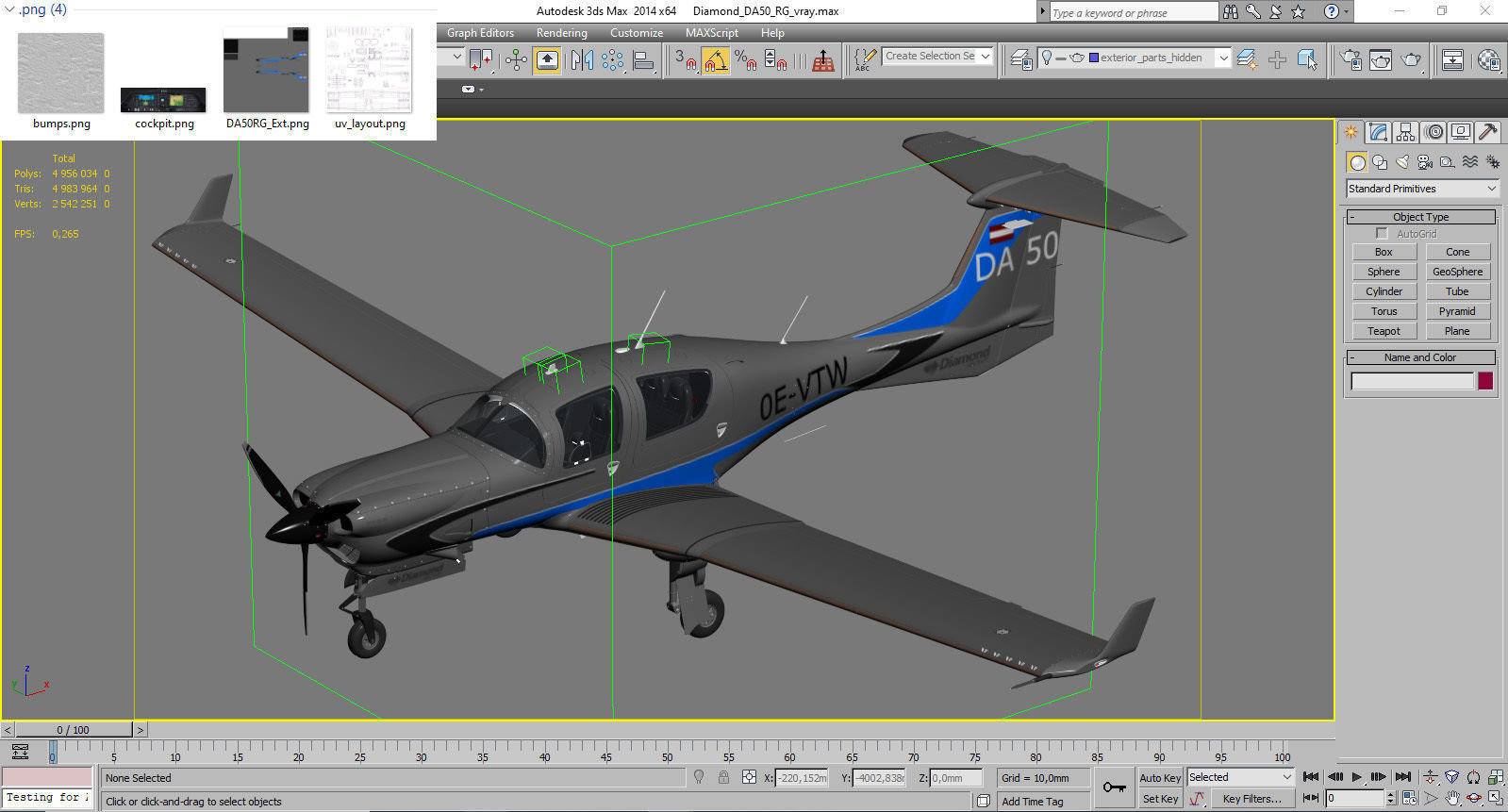Switch to the Create panel tab
Image resolution: width=1508 pixels, height=812 pixels.
click(x=1351, y=132)
